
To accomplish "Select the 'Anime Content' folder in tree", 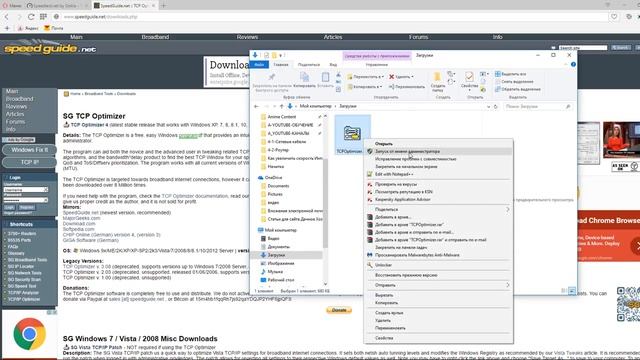I will 282,117.
